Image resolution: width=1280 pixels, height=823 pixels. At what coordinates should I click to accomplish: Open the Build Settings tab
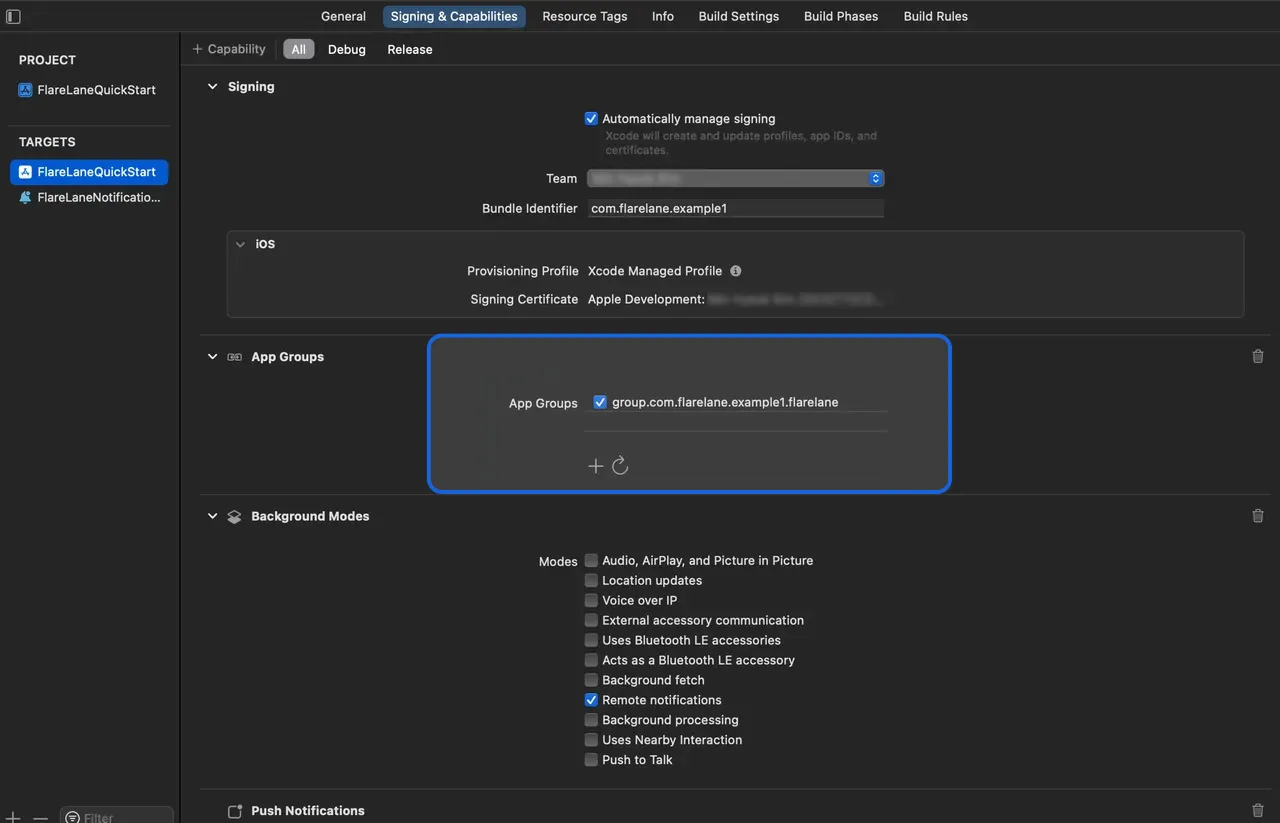tap(739, 16)
